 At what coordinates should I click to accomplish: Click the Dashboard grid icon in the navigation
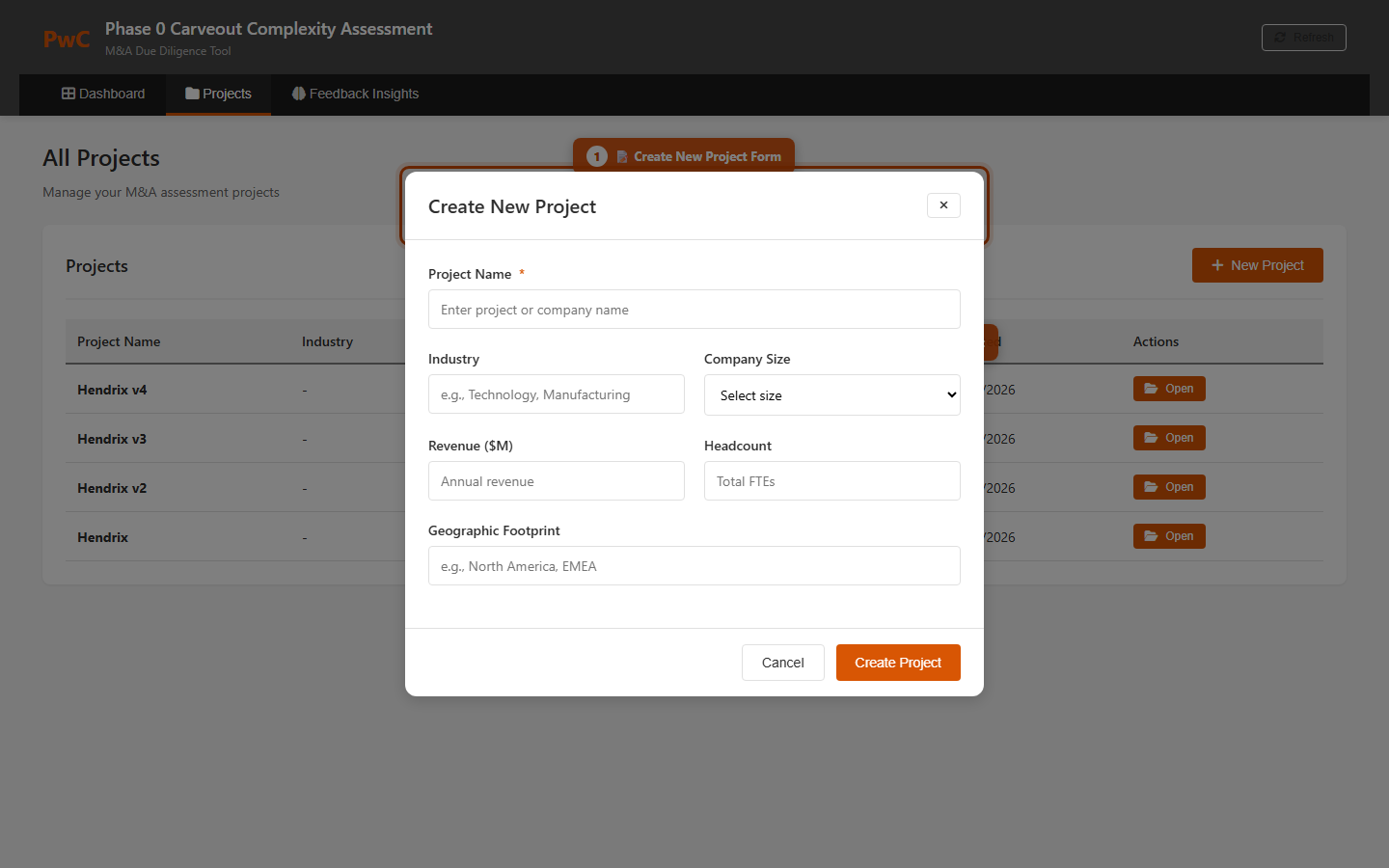pos(68,93)
